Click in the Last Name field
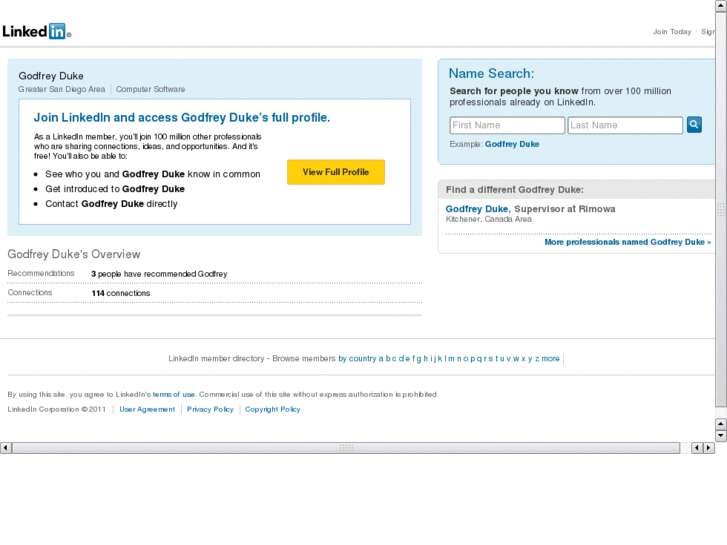 point(625,125)
